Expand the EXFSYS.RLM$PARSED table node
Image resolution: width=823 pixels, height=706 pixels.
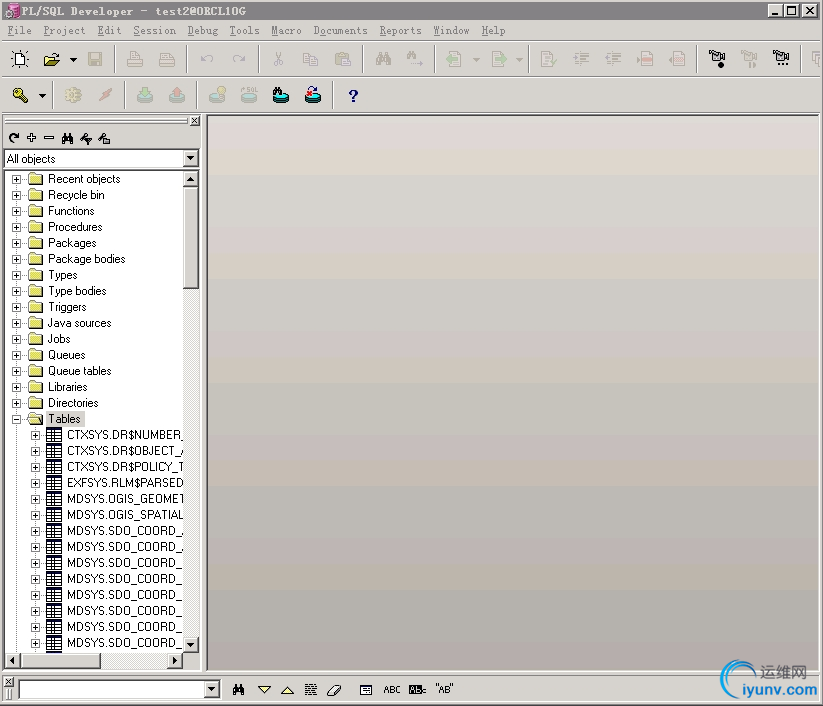[x=35, y=483]
